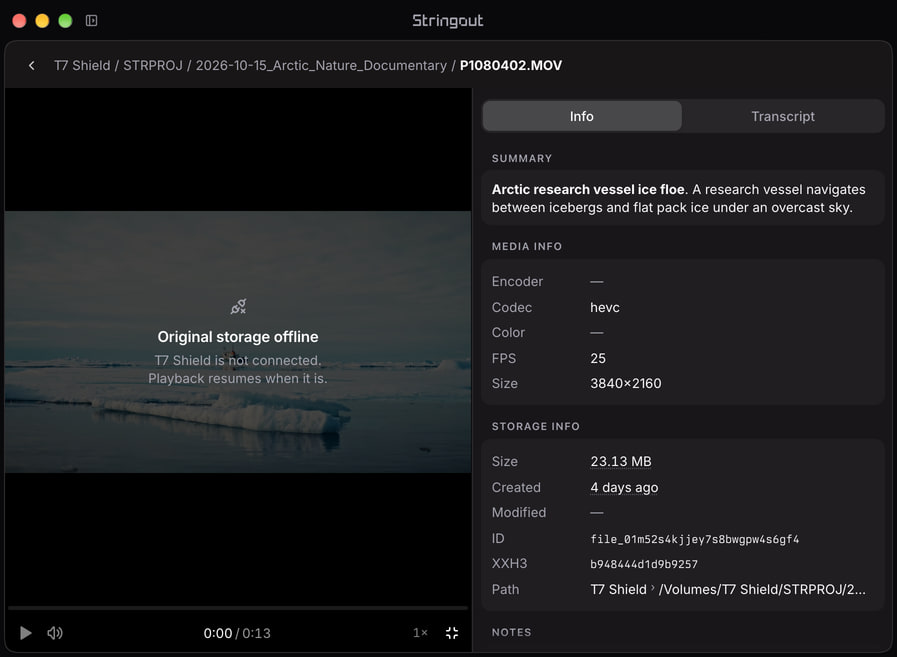Change the 1× playback speed
Image resolution: width=897 pixels, height=657 pixels.
(x=420, y=633)
